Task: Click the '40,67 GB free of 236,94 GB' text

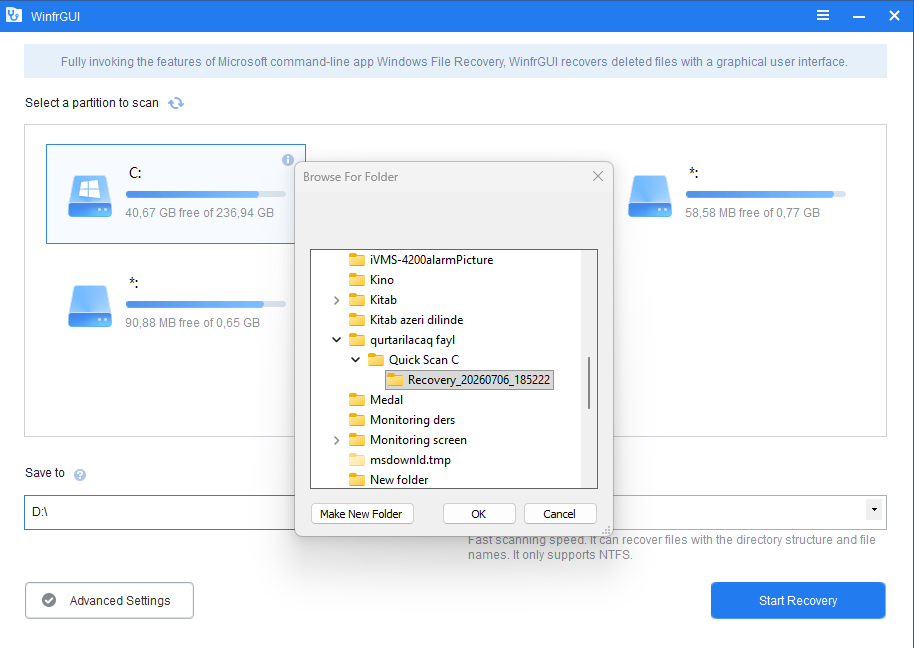Action: coord(199,213)
